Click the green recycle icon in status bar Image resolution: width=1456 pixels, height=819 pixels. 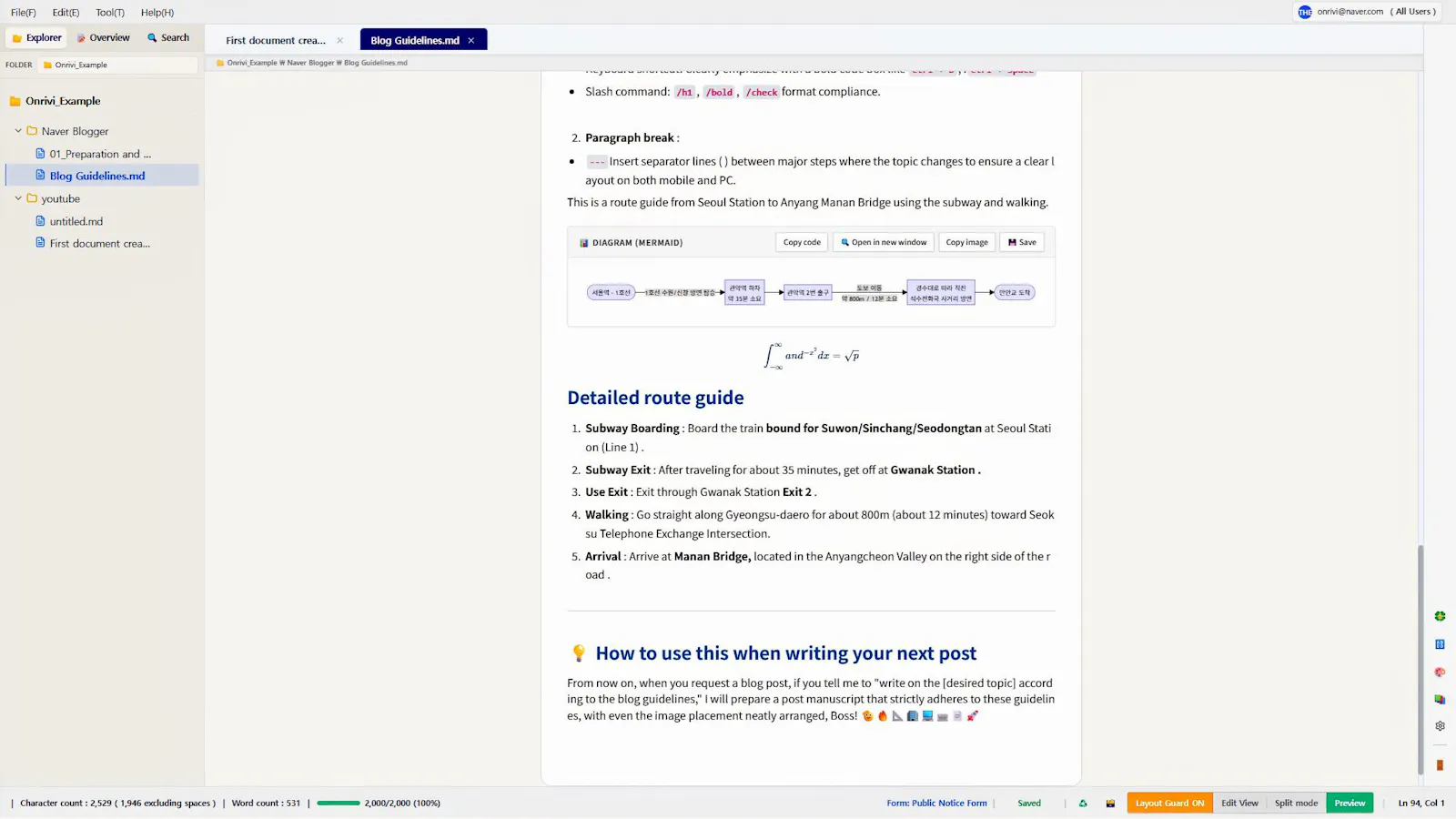tap(1083, 803)
